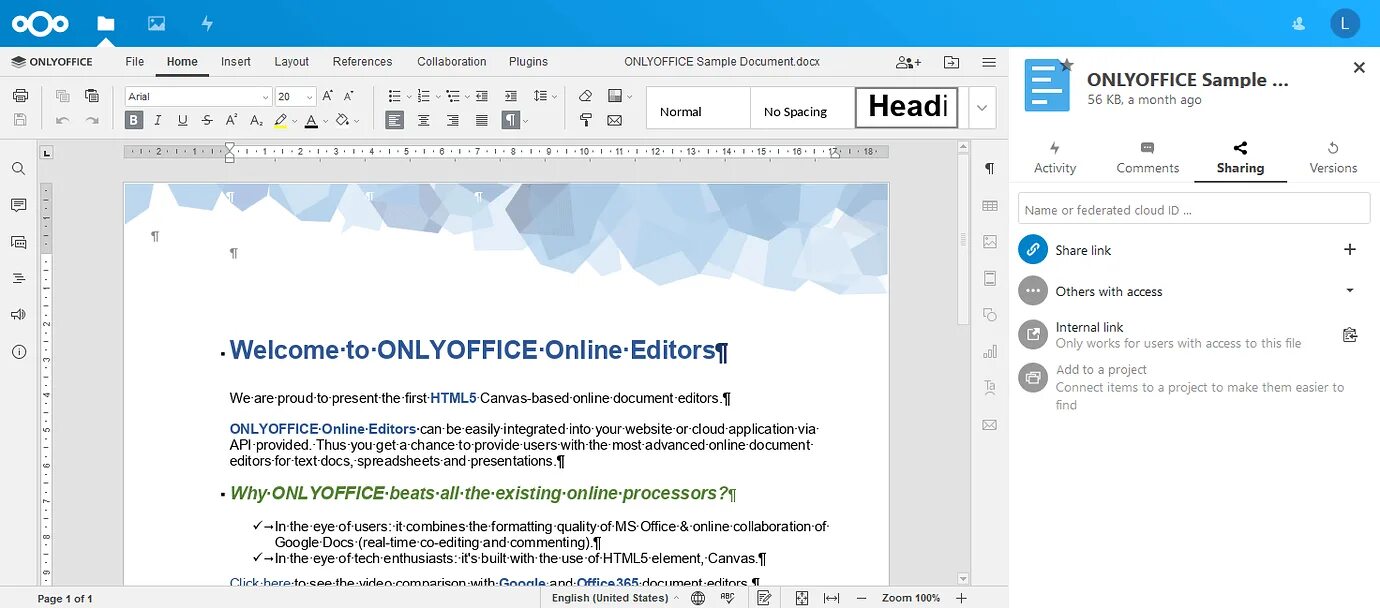
Task: Expand the bullets list dropdown
Action: click(x=409, y=97)
